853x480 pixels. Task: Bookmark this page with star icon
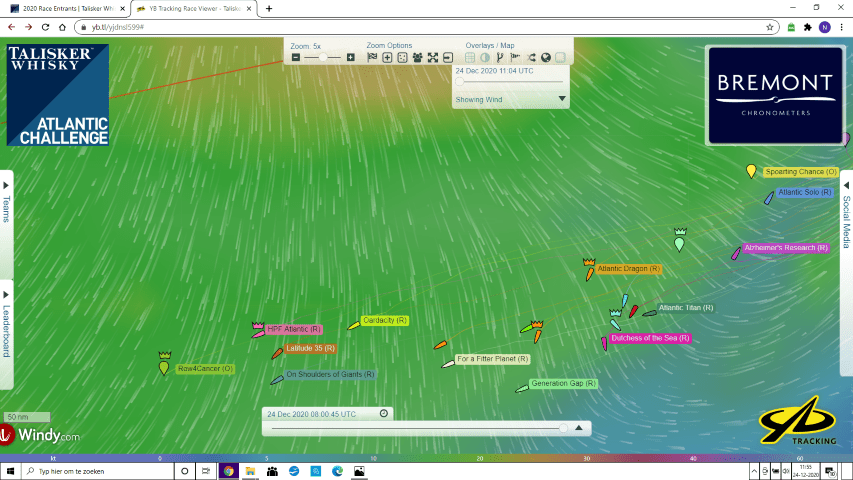click(769, 27)
